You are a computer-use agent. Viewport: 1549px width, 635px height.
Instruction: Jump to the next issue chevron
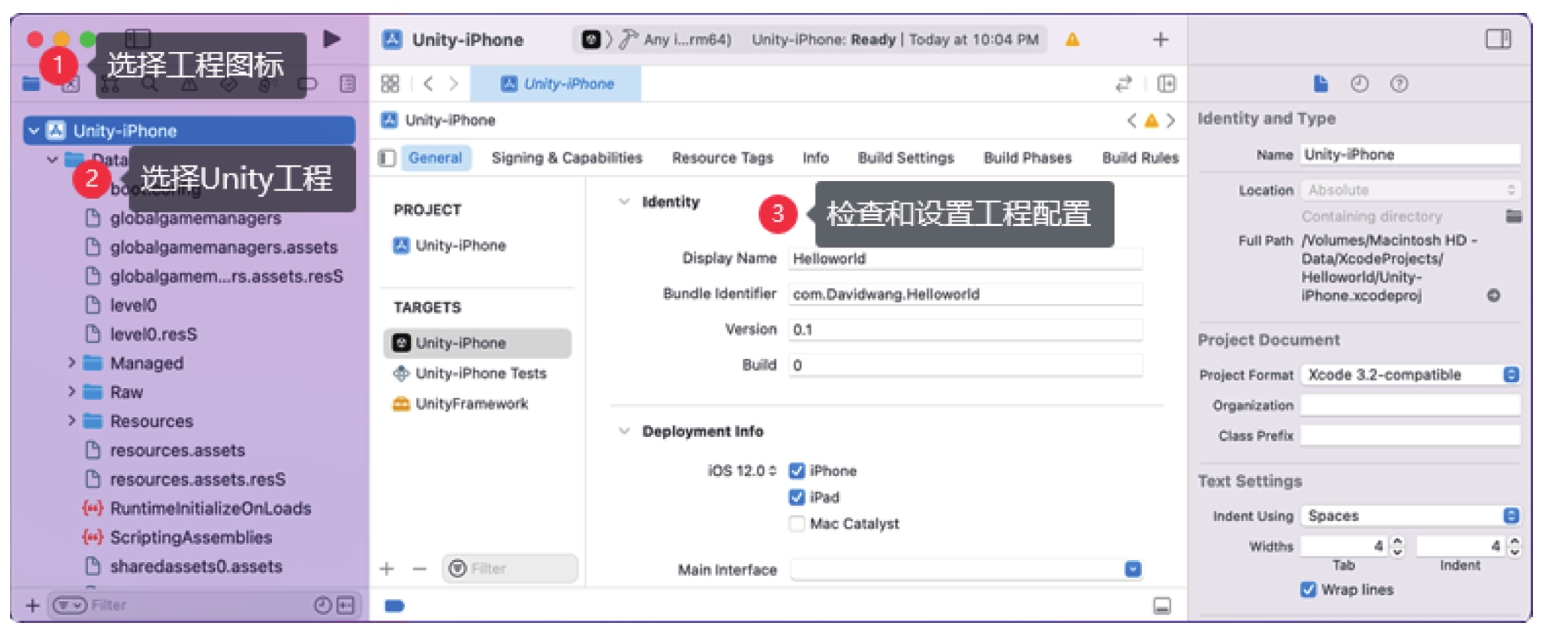coord(1171,121)
